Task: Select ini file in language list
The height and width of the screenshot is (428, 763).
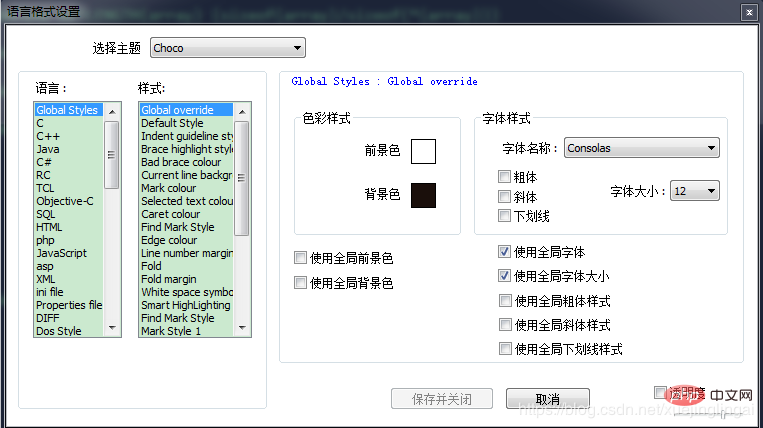Action: pos(69,292)
